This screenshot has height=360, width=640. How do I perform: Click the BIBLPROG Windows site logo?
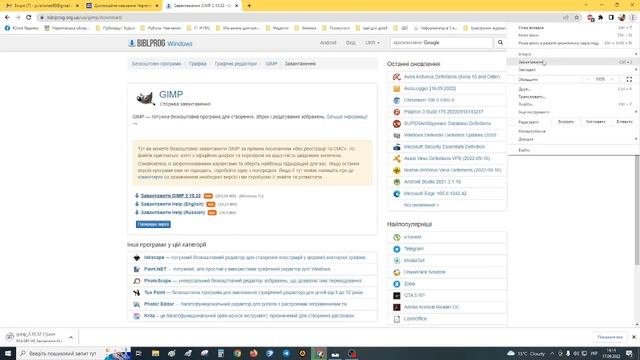pyautogui.click(x=160, y=43)
